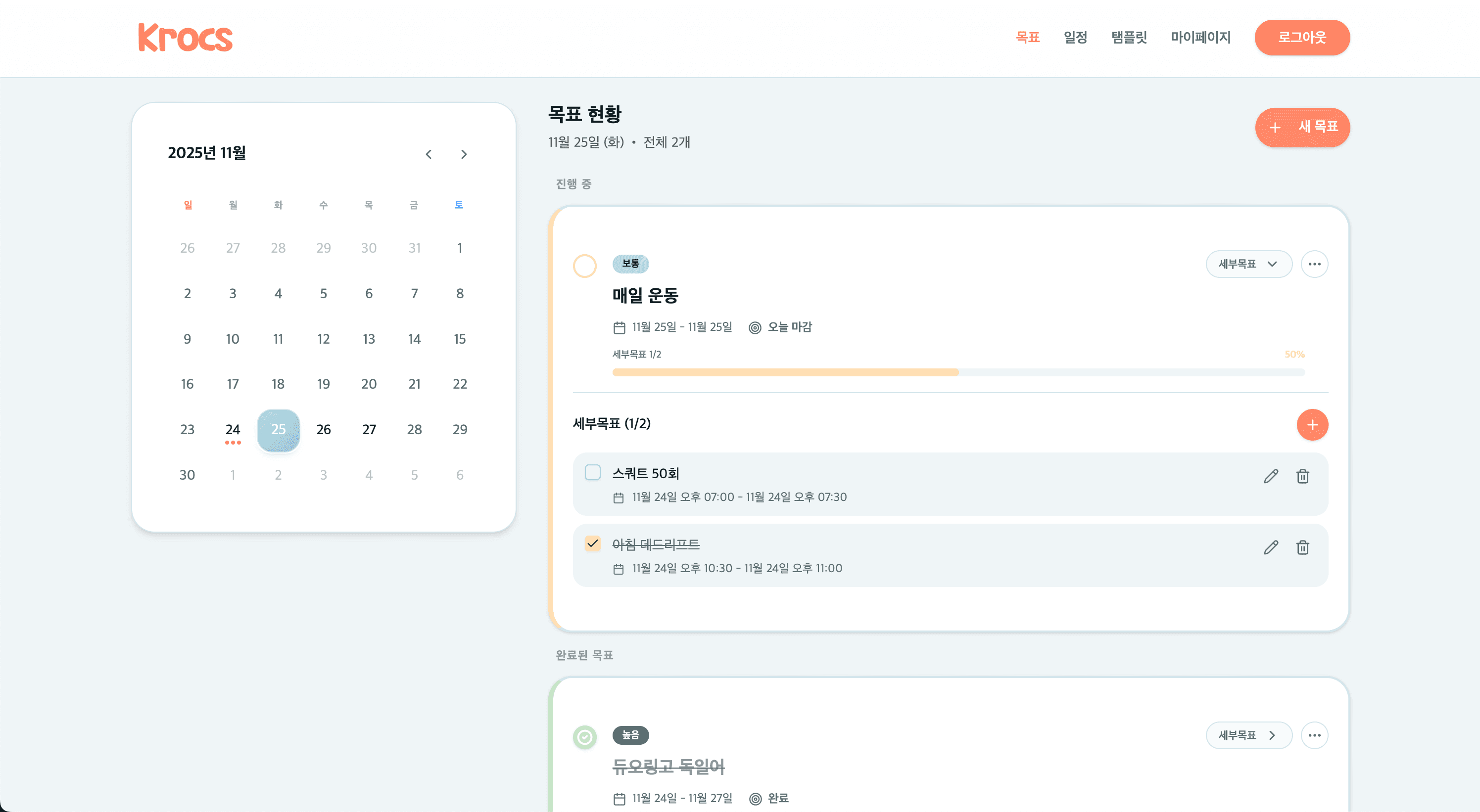Uncheck the 아침 데드리프트 checkbox
The width and height of the screenshot is (1480, 812).
tap(592, 542)
